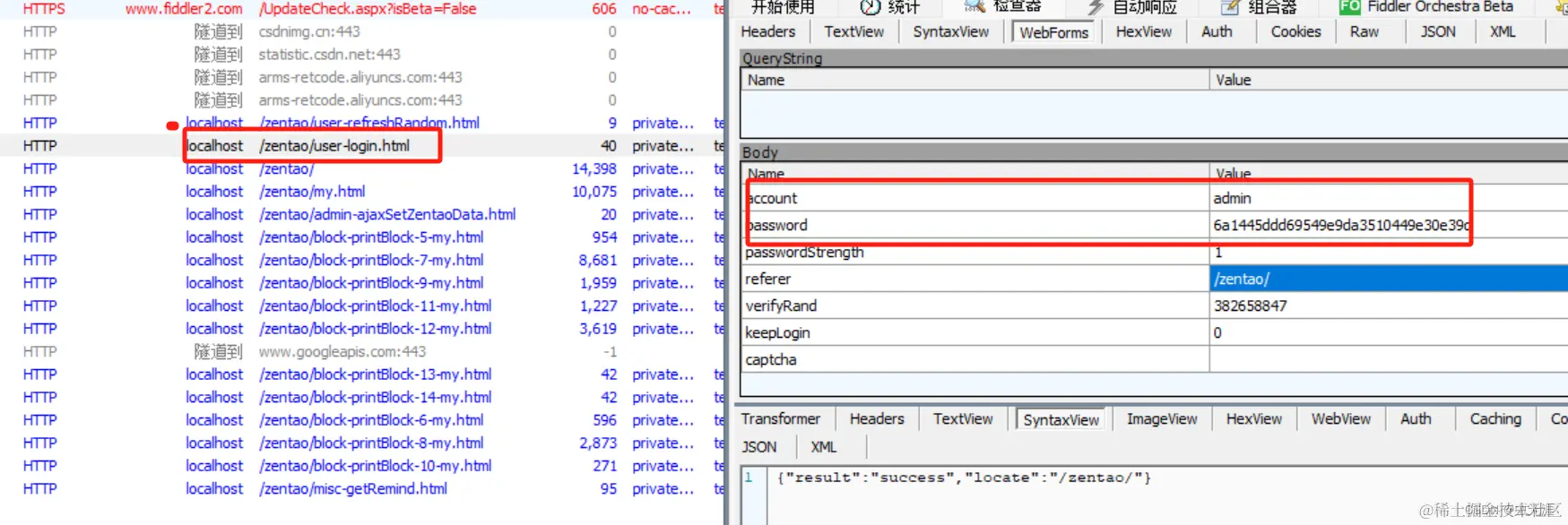Select the UpdateCheck.aspx?isBeta=False session
Image resolution: width=1568 pixels, height=525 pixels.
coord(362,8)
